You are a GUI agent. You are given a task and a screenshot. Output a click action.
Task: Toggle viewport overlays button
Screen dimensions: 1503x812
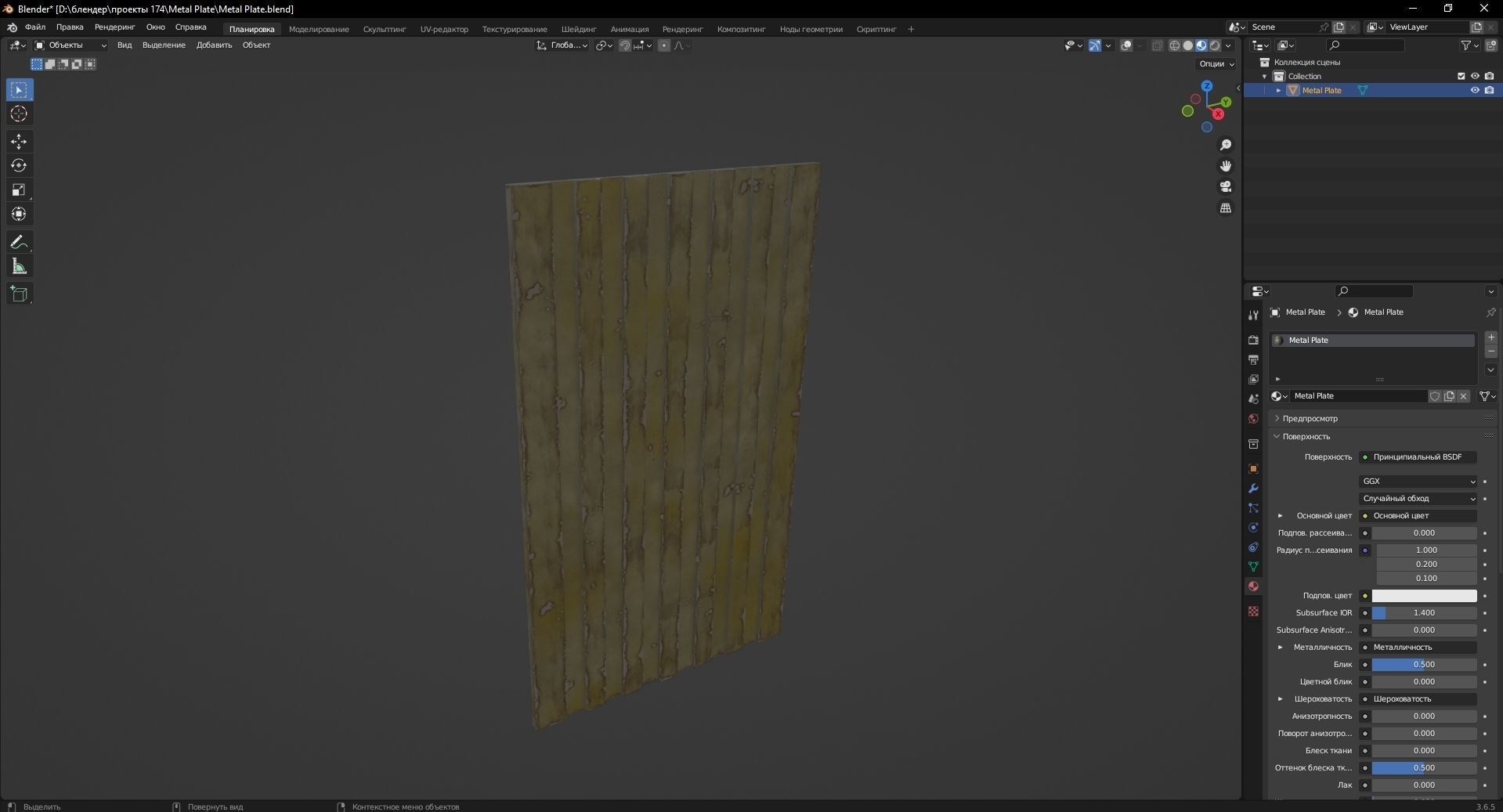[x=1126, y=45]
